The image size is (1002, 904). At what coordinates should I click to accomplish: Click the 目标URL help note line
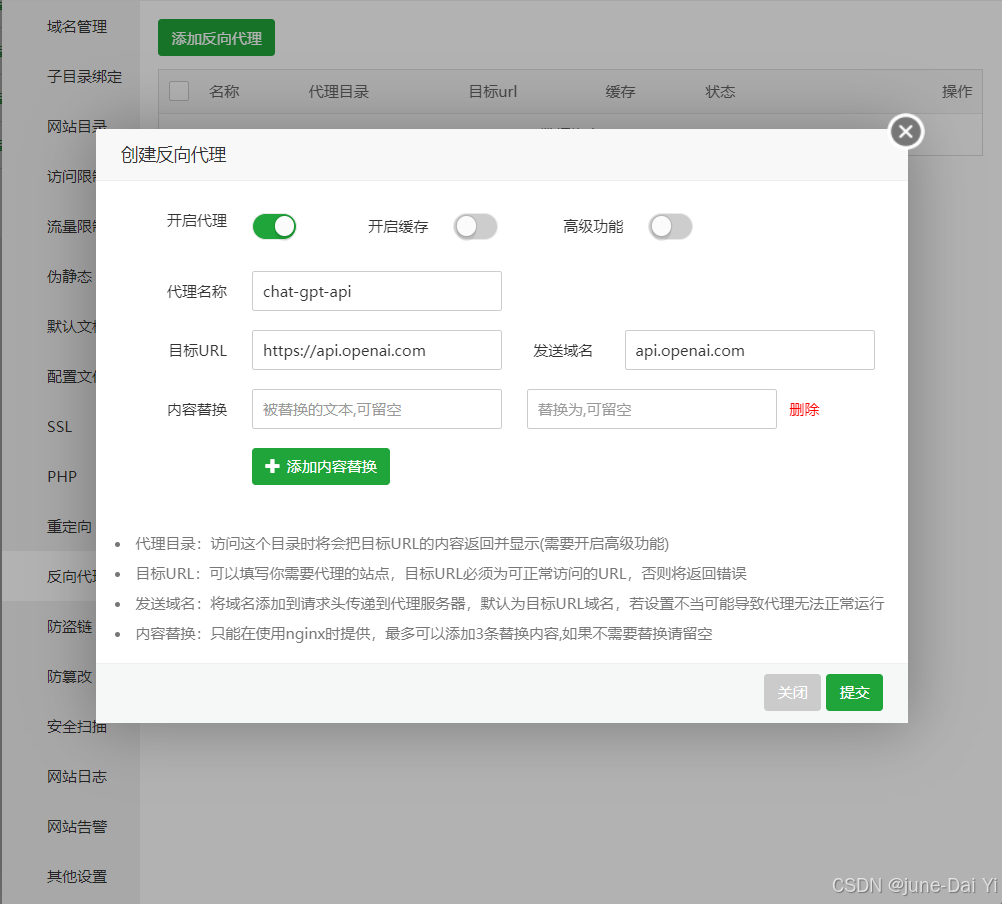pyautogui.click(x=441, y=574)
